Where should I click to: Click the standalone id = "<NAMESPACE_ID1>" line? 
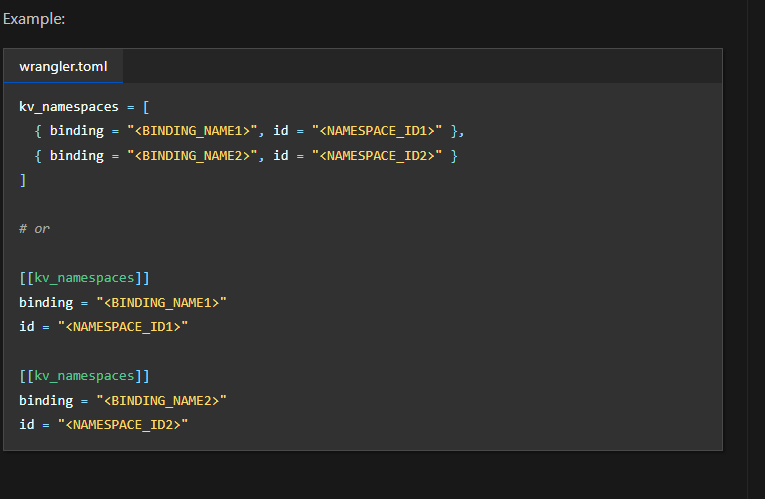click(104, 327)
